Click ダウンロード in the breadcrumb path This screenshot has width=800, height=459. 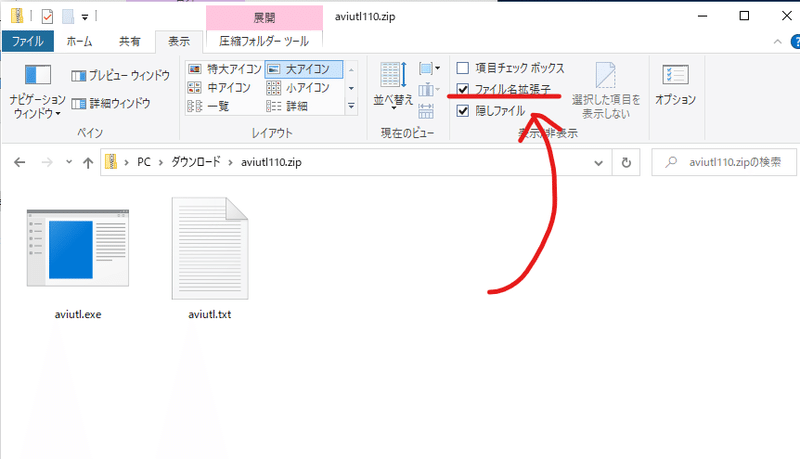(195, 162)
